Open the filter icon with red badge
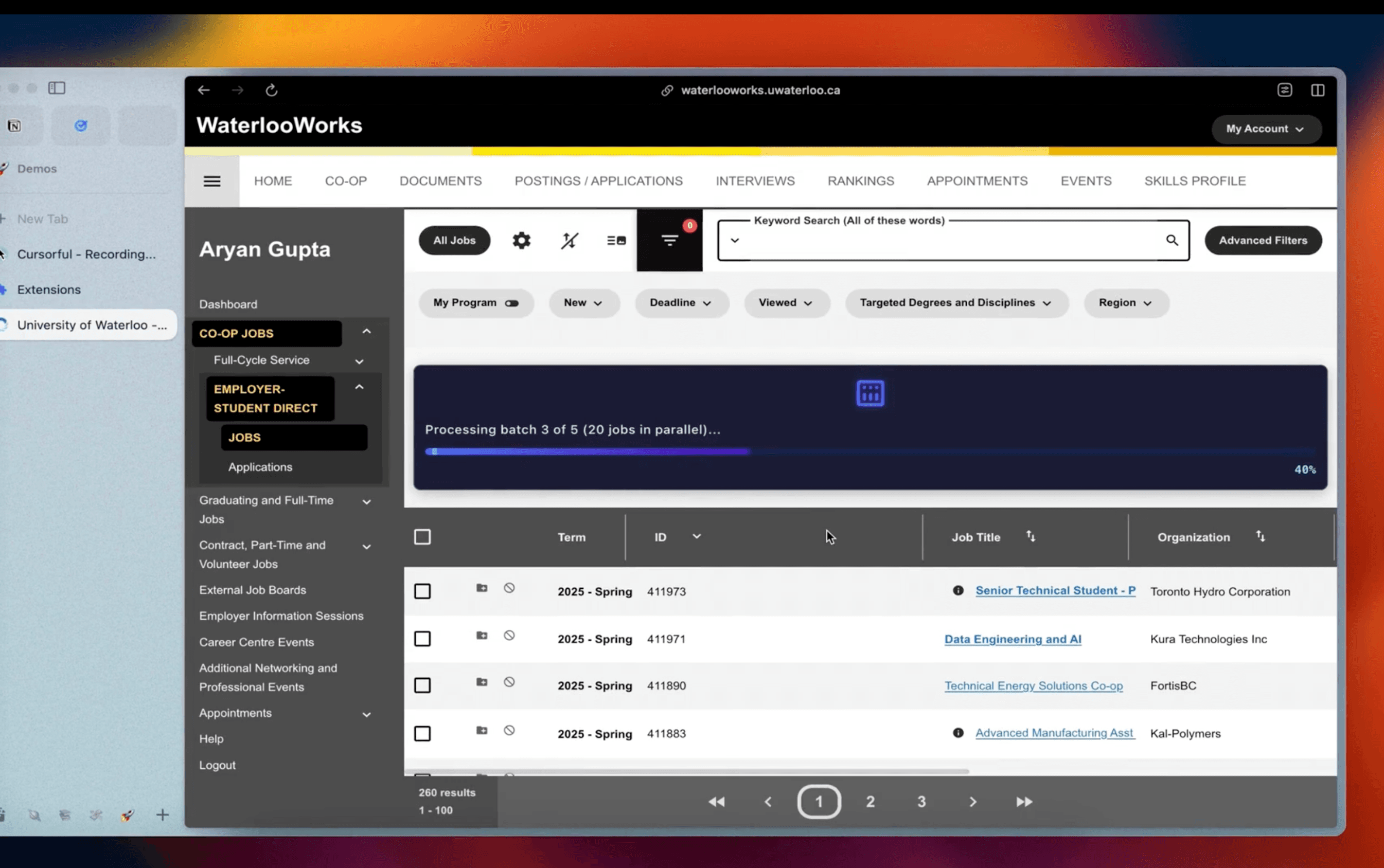 click(669, 240)
